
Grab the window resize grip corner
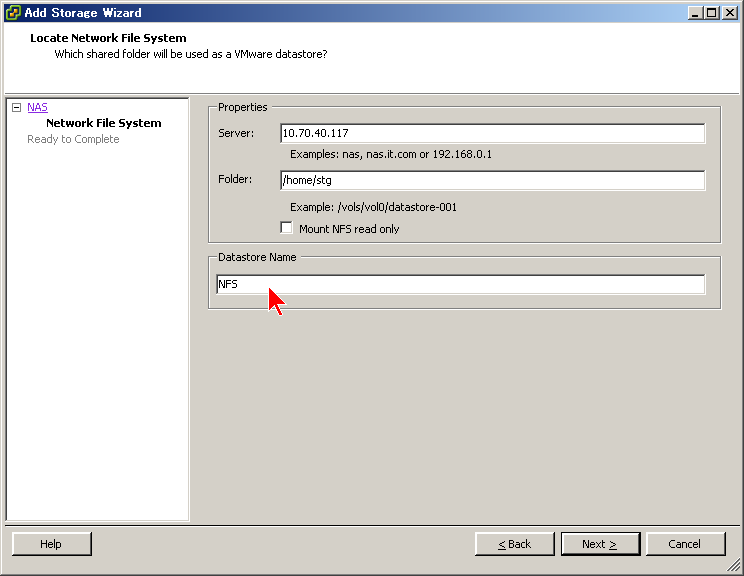coord(735,566)
